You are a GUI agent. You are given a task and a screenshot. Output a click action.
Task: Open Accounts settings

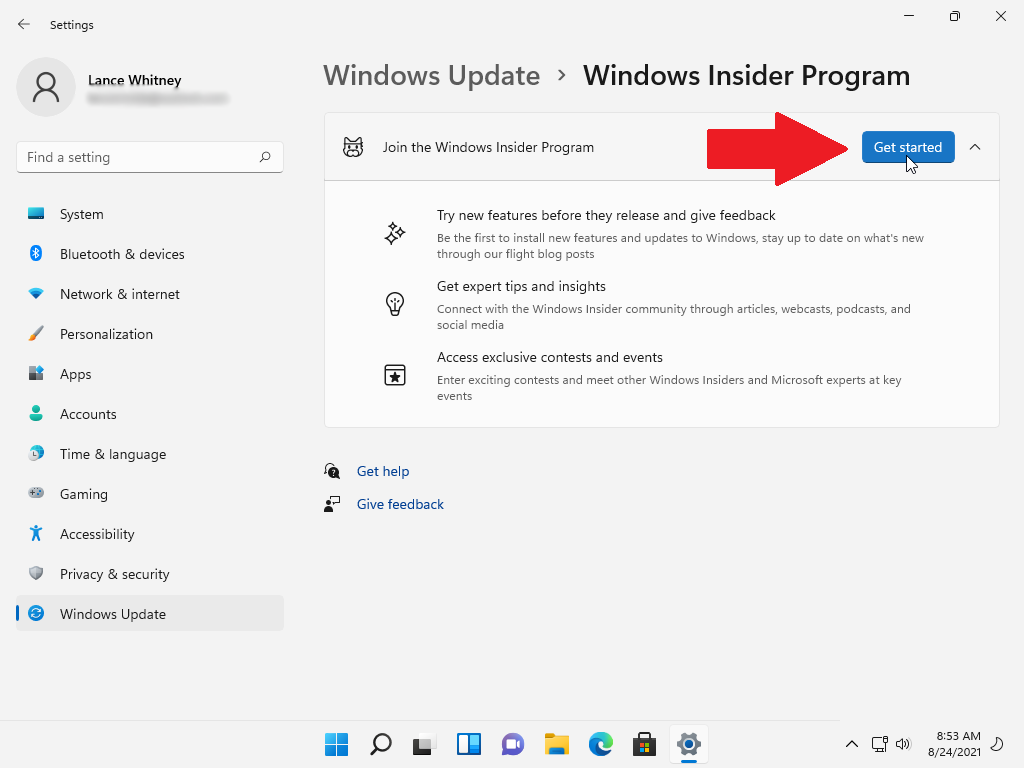[x=150, y=414]
